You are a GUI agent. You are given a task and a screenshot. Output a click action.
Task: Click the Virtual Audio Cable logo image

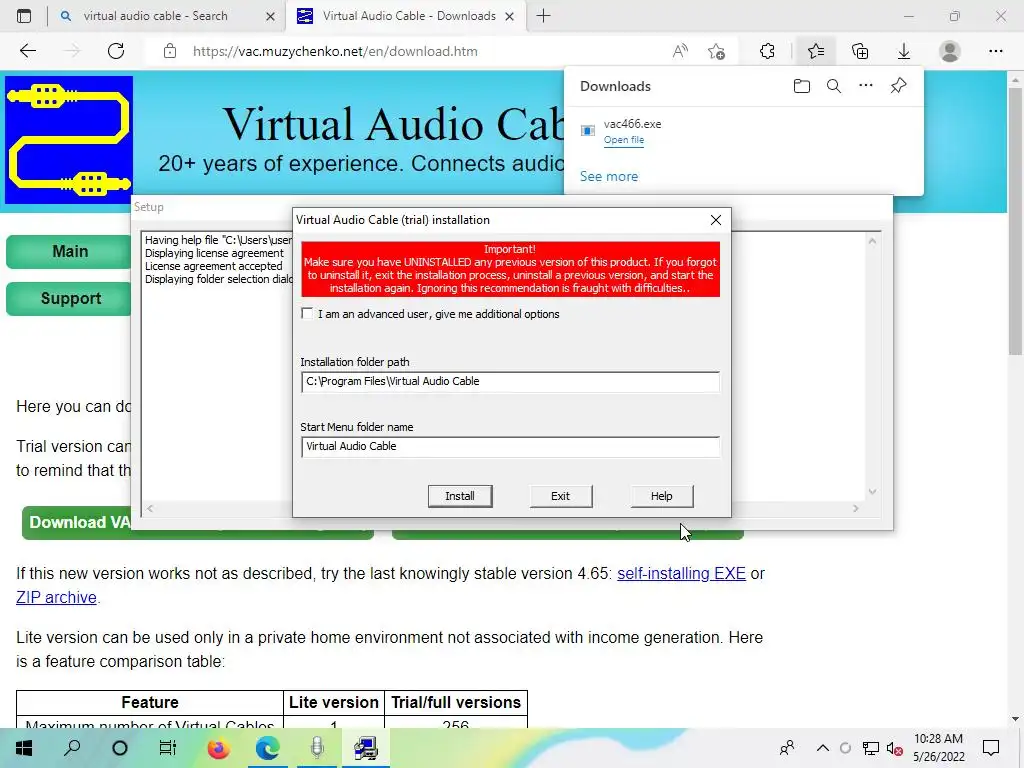coord(69,140)
